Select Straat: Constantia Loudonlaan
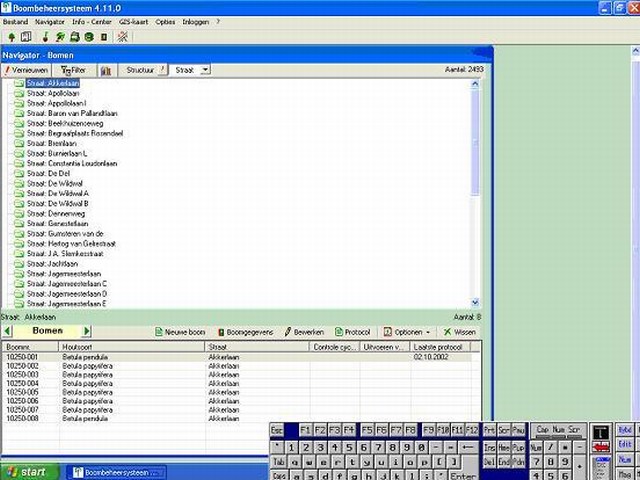Image resolution: width=640 pixels, height=480 pixels. point(72,164)
